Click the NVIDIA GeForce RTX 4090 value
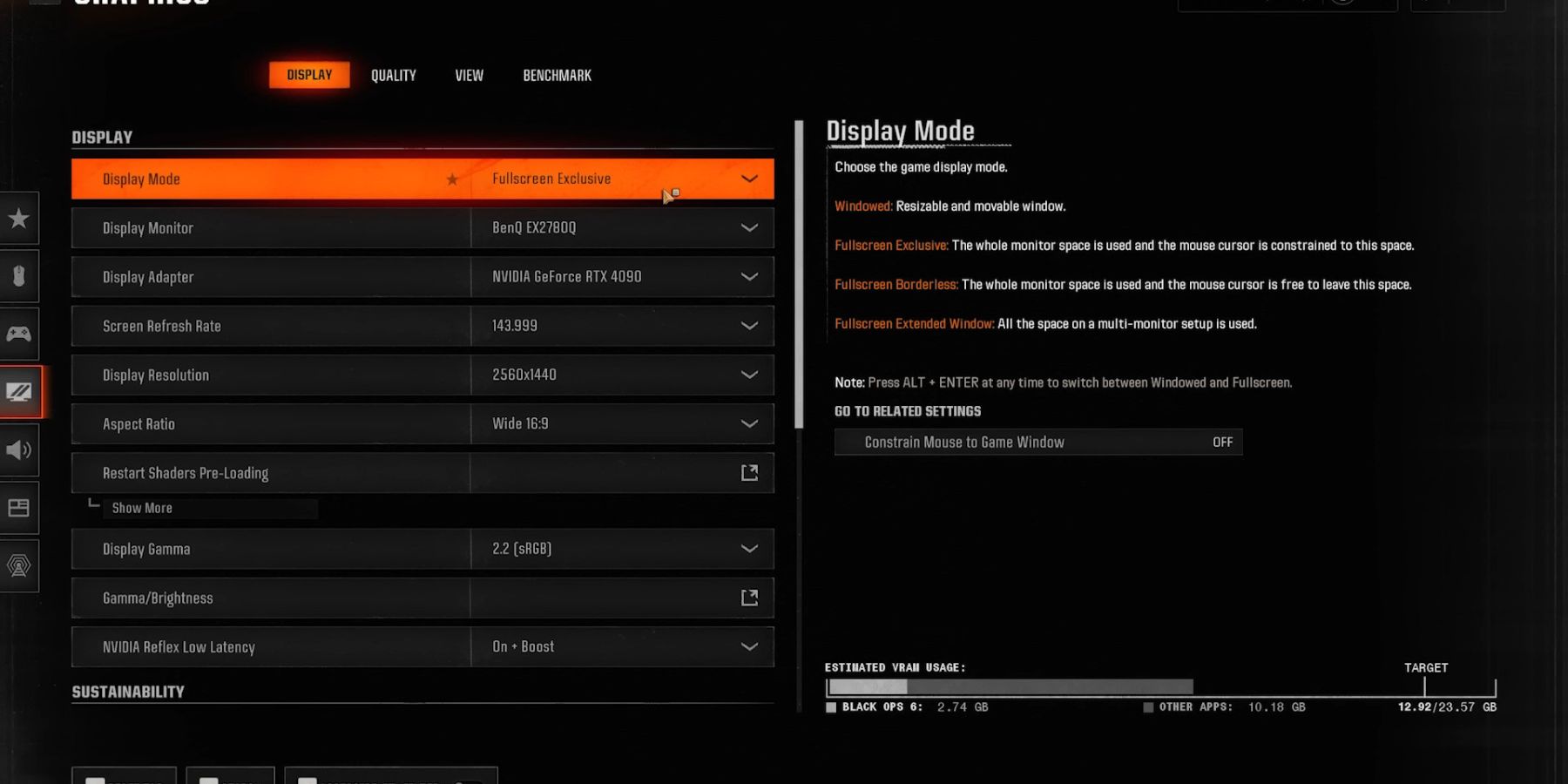The width and height of the screenshot is (1568, 784). [x=567, y=276]
